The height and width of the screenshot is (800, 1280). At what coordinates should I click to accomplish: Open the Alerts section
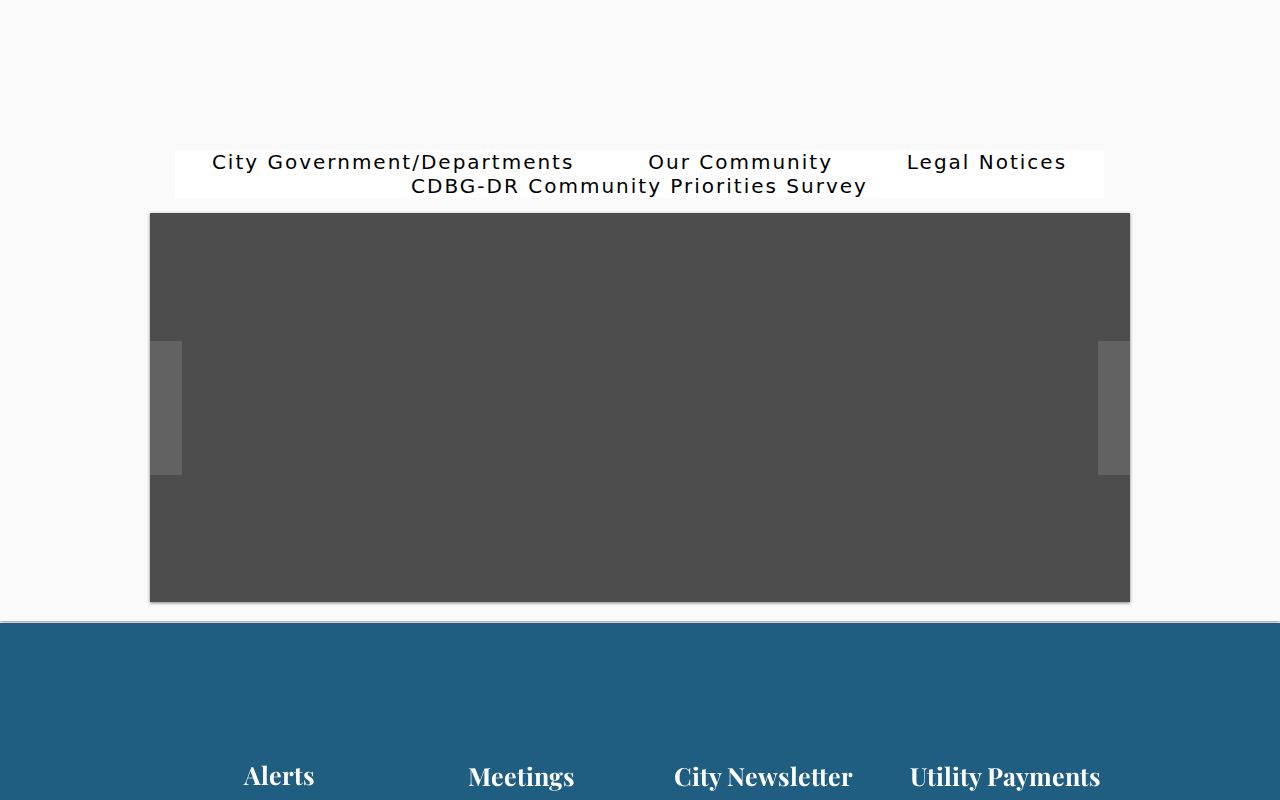pos(279,776)
